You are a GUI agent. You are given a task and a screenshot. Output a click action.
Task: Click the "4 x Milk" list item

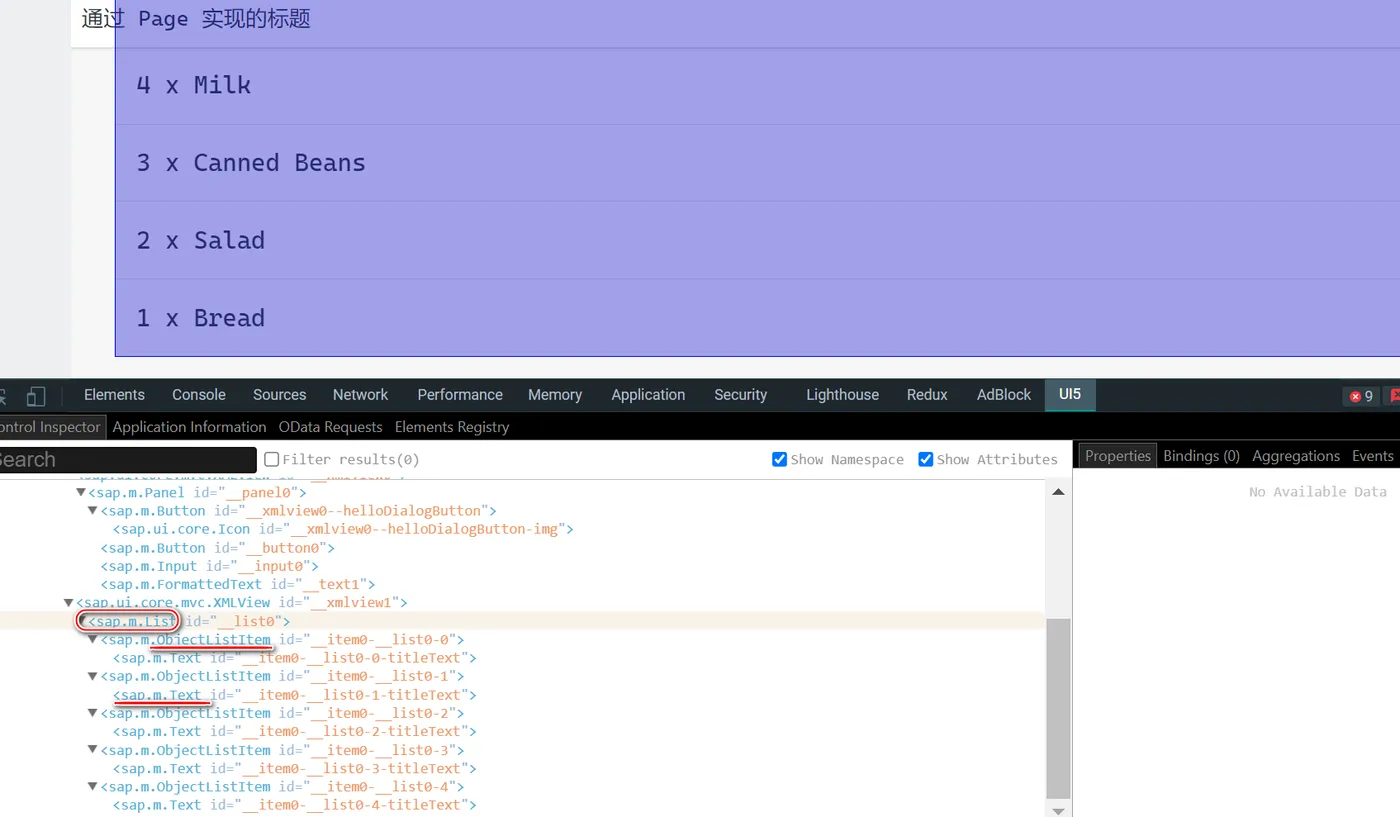point(757,86)
